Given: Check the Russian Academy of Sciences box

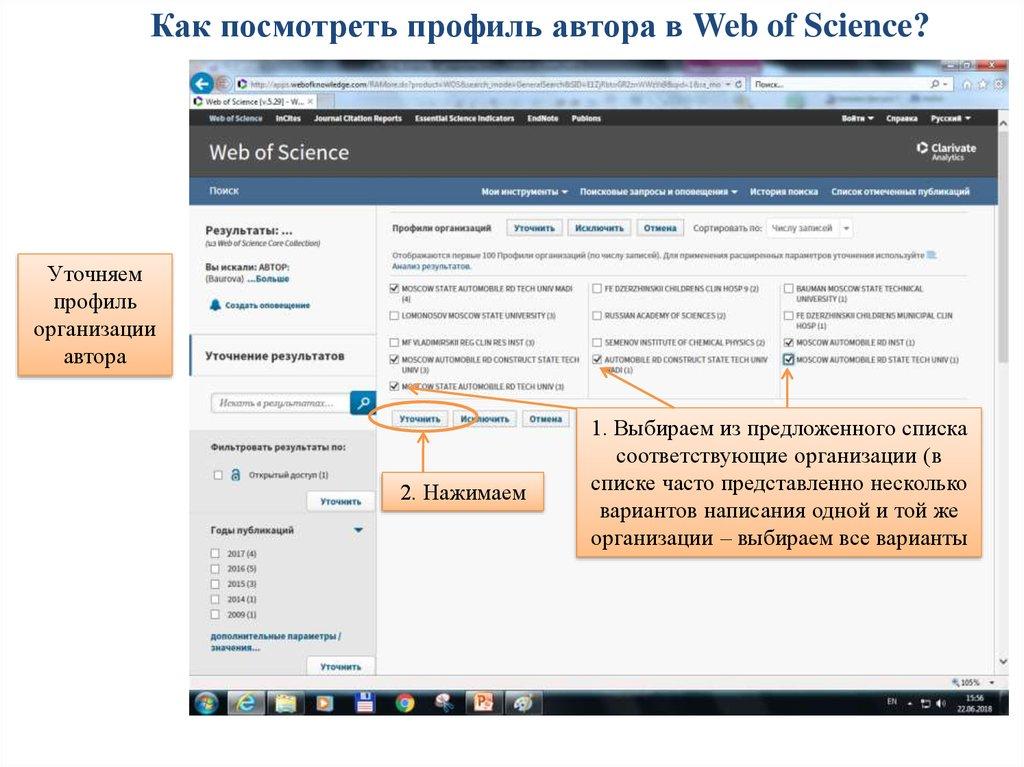Looking at the screenshot, I should pos(596,316).
